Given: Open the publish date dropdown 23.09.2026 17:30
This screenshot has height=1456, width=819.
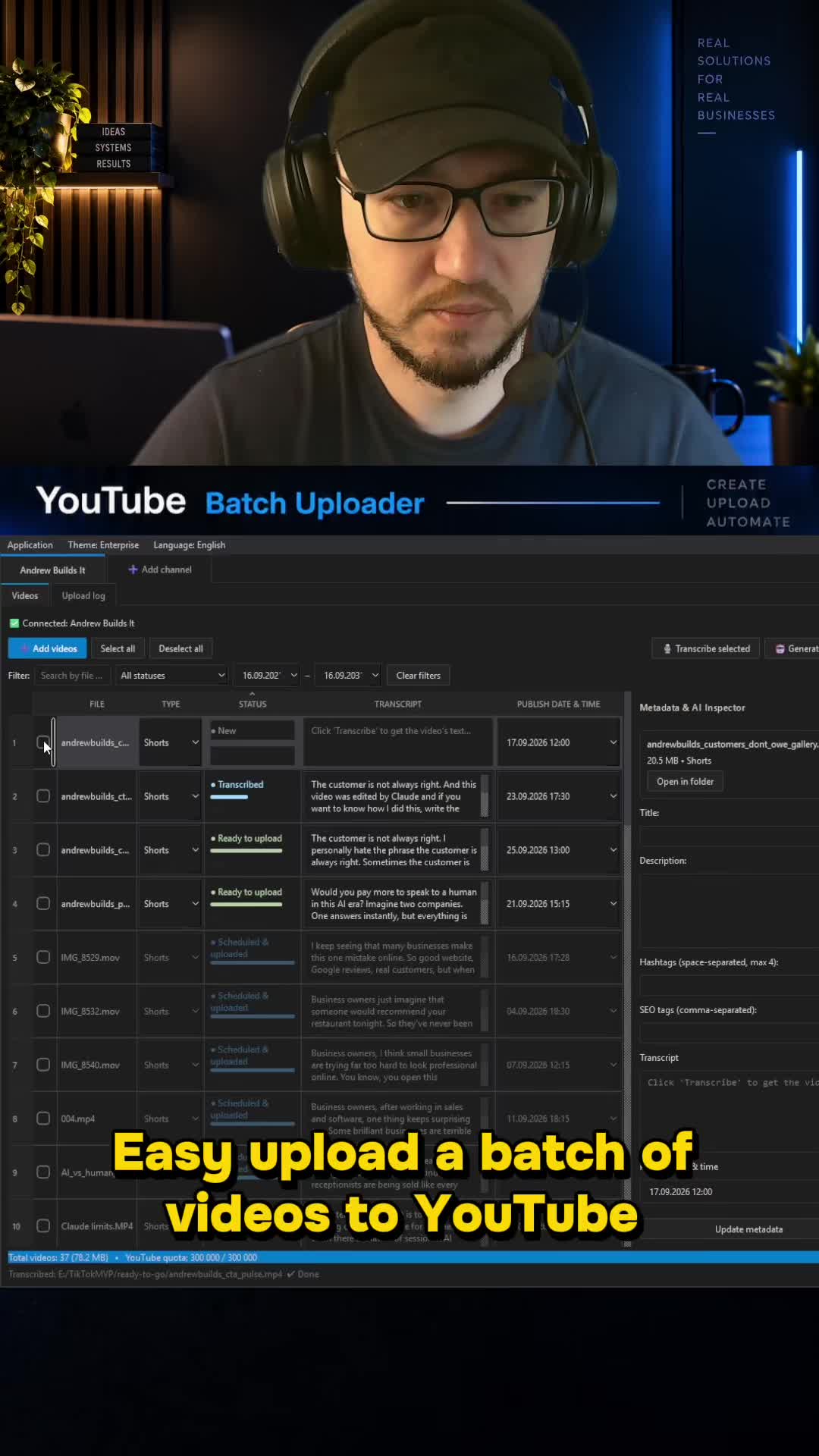Looking at the screenshot, I should [x=560, y=796].
